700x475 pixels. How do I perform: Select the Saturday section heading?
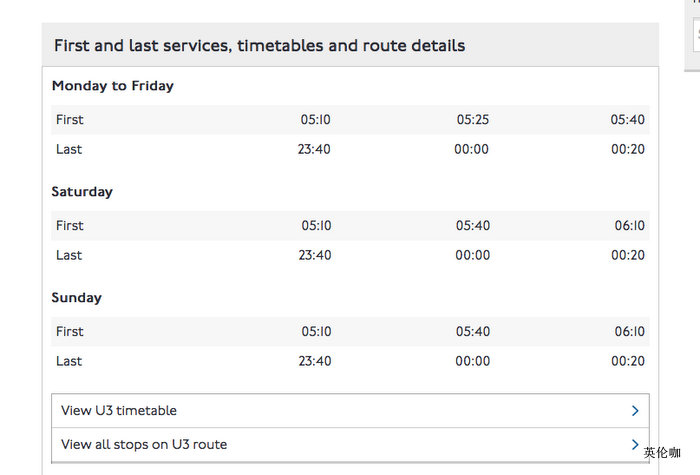click(x=82, y=192)
